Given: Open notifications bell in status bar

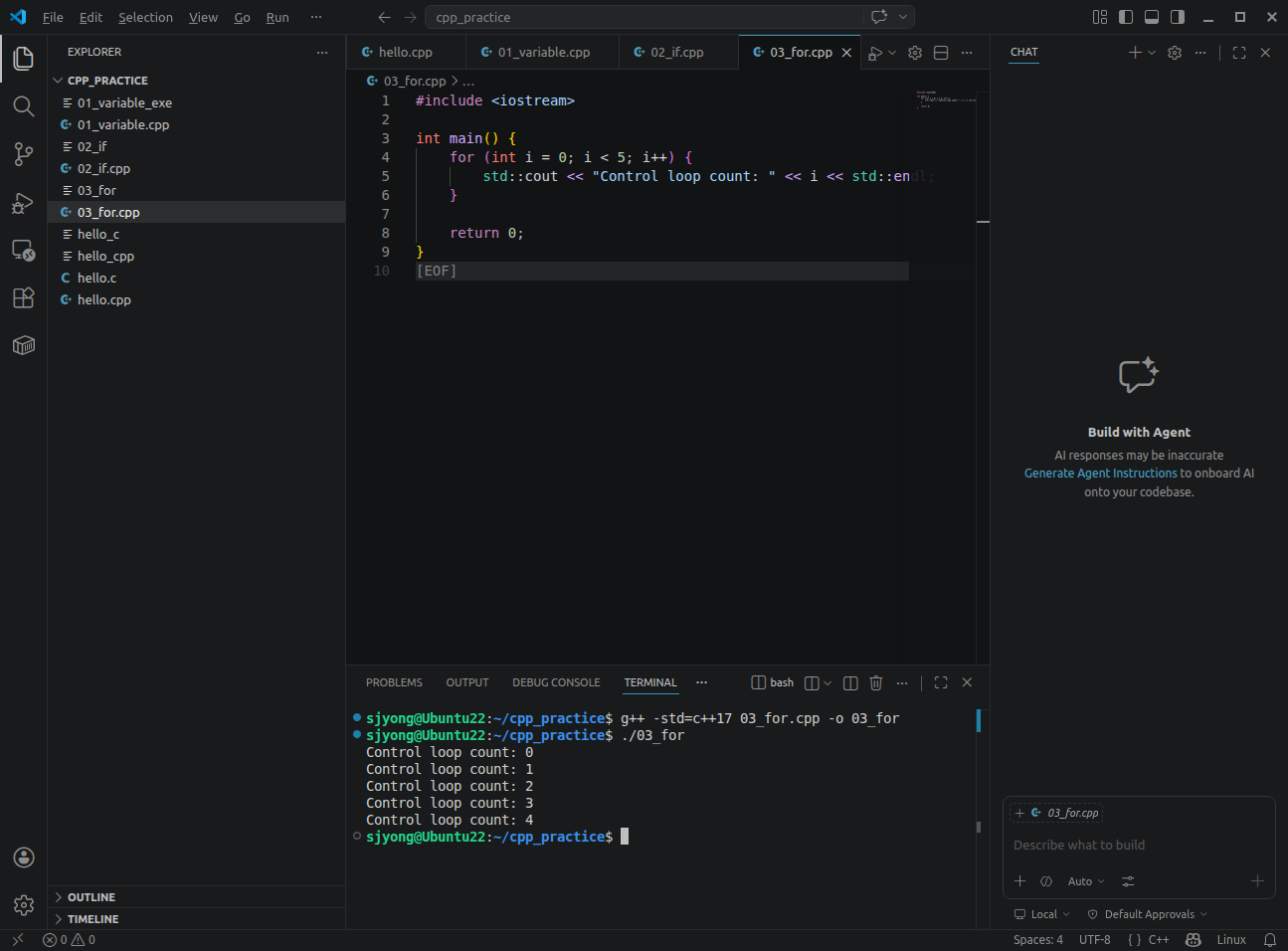Looking at the screenshot, I should (x=1270, y=940).
